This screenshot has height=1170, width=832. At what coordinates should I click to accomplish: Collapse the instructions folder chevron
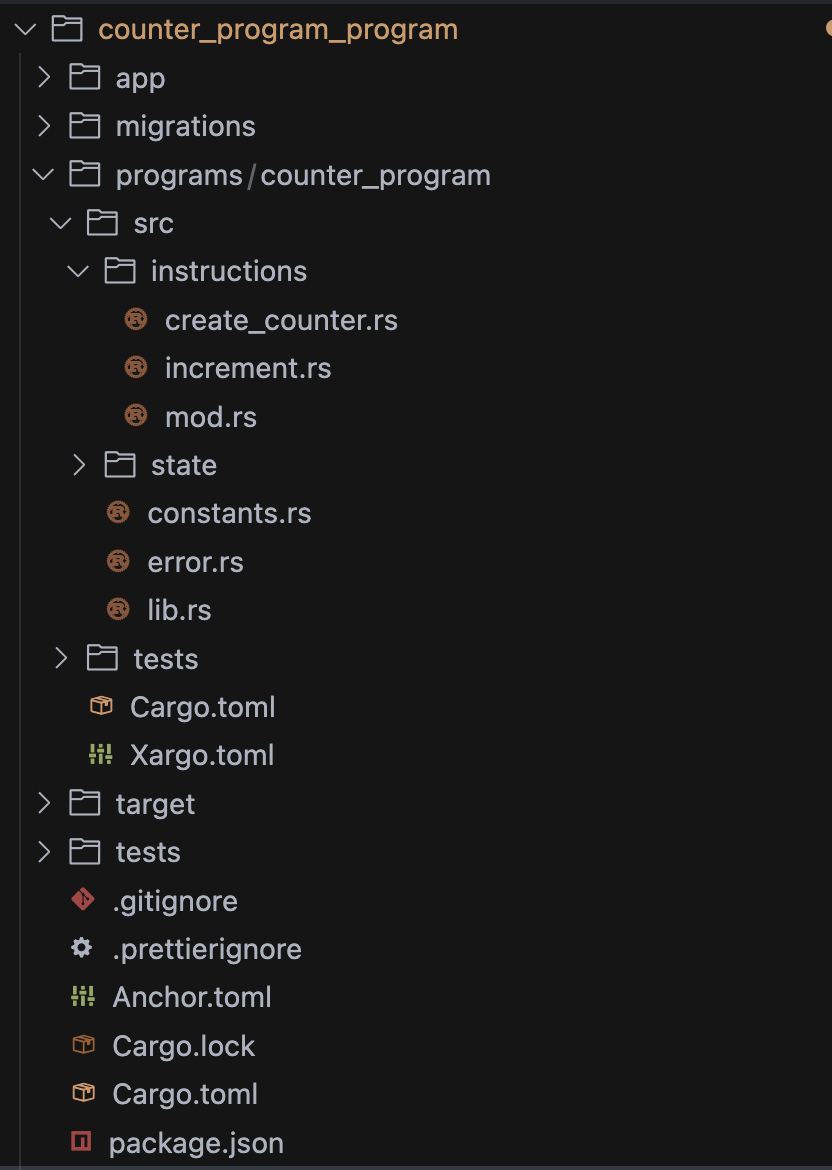point(79,271)
